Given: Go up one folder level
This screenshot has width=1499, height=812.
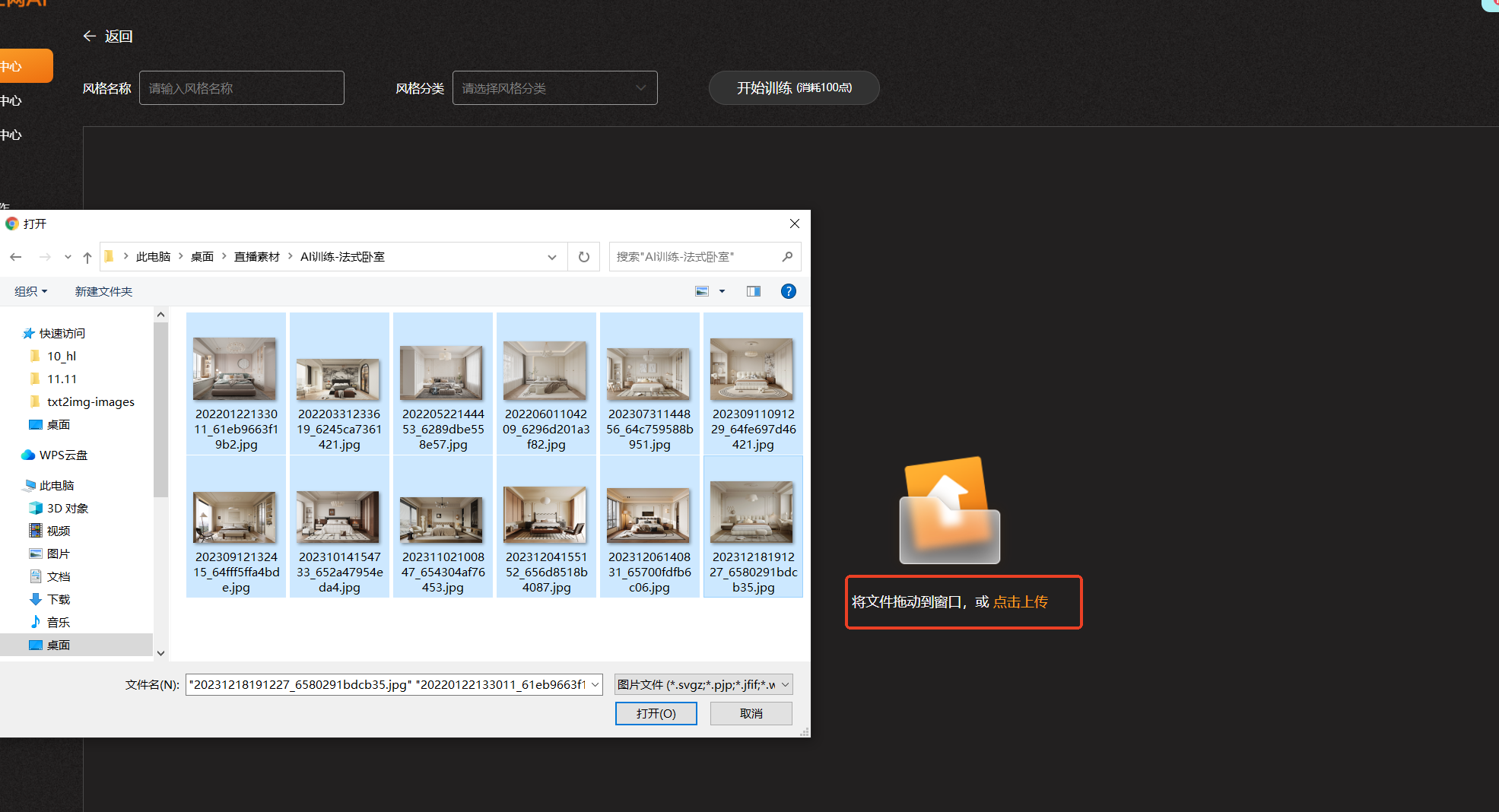Looking at the screenshot, I should [87, 257].
